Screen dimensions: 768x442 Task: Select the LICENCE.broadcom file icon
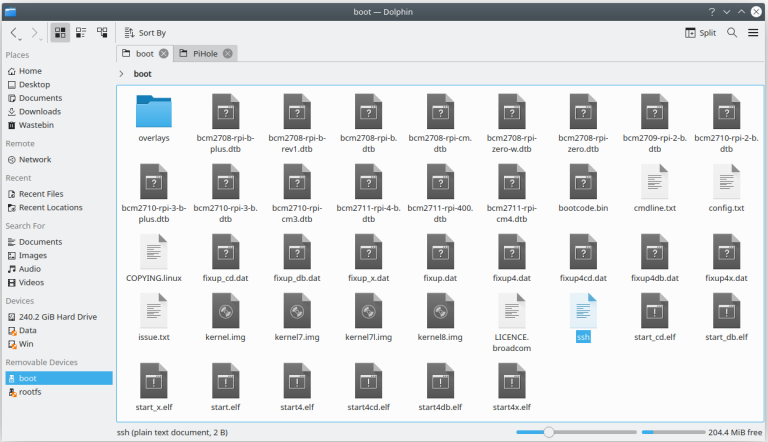coord(511,311)
